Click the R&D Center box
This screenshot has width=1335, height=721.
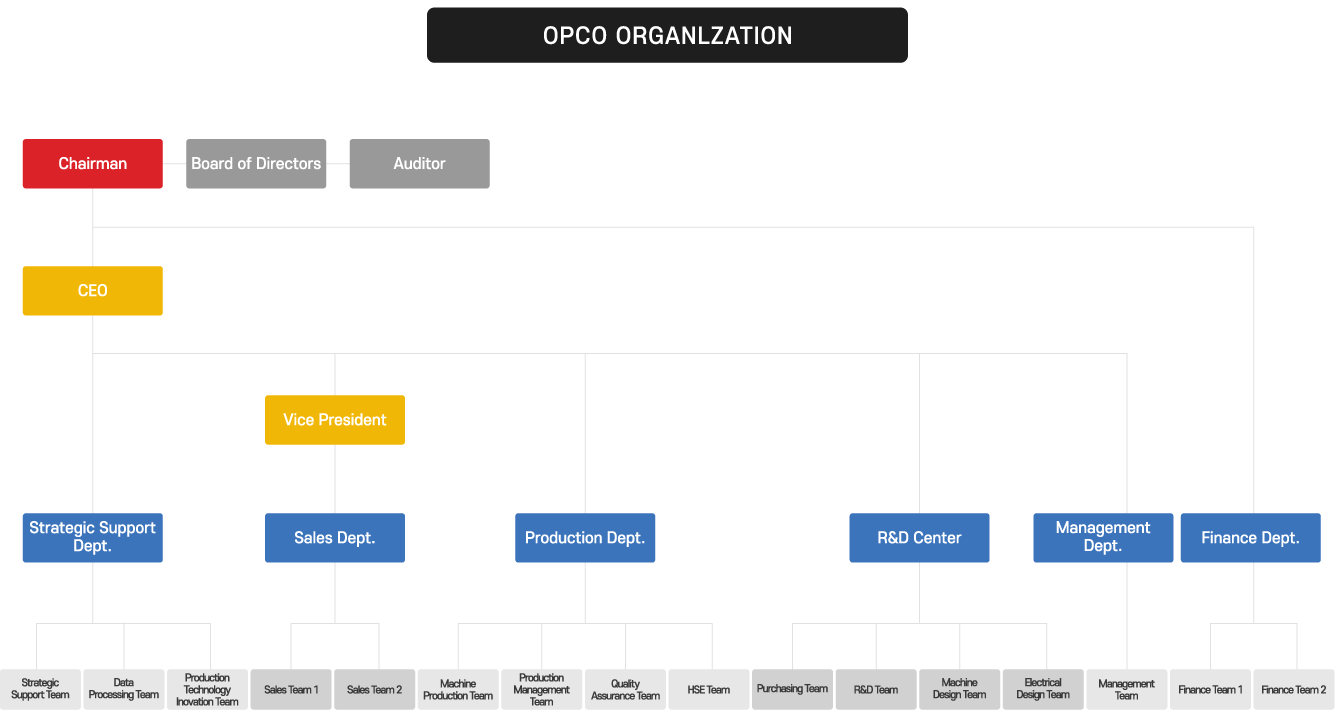coord(919,537)
